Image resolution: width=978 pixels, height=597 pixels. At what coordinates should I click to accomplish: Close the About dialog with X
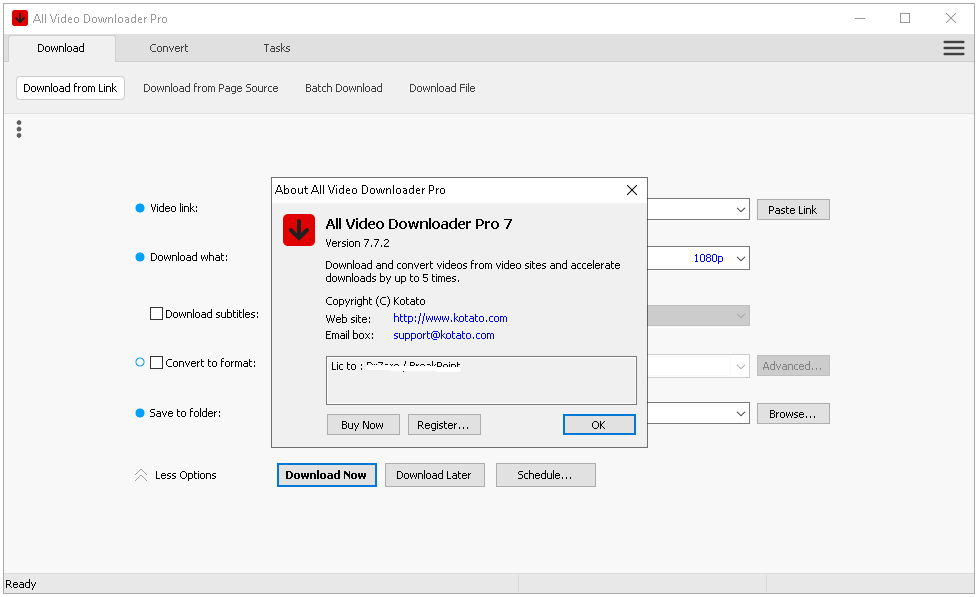coord(631,190)
